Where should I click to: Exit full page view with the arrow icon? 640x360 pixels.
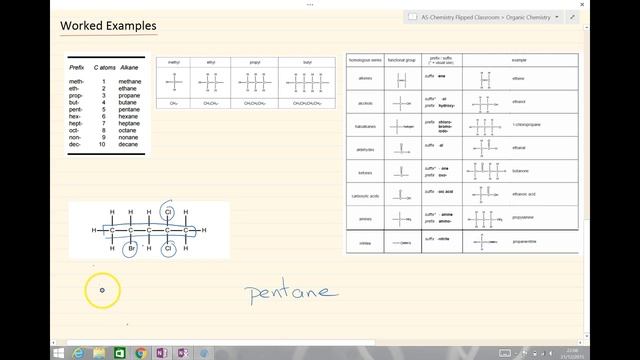pos(572,17)
